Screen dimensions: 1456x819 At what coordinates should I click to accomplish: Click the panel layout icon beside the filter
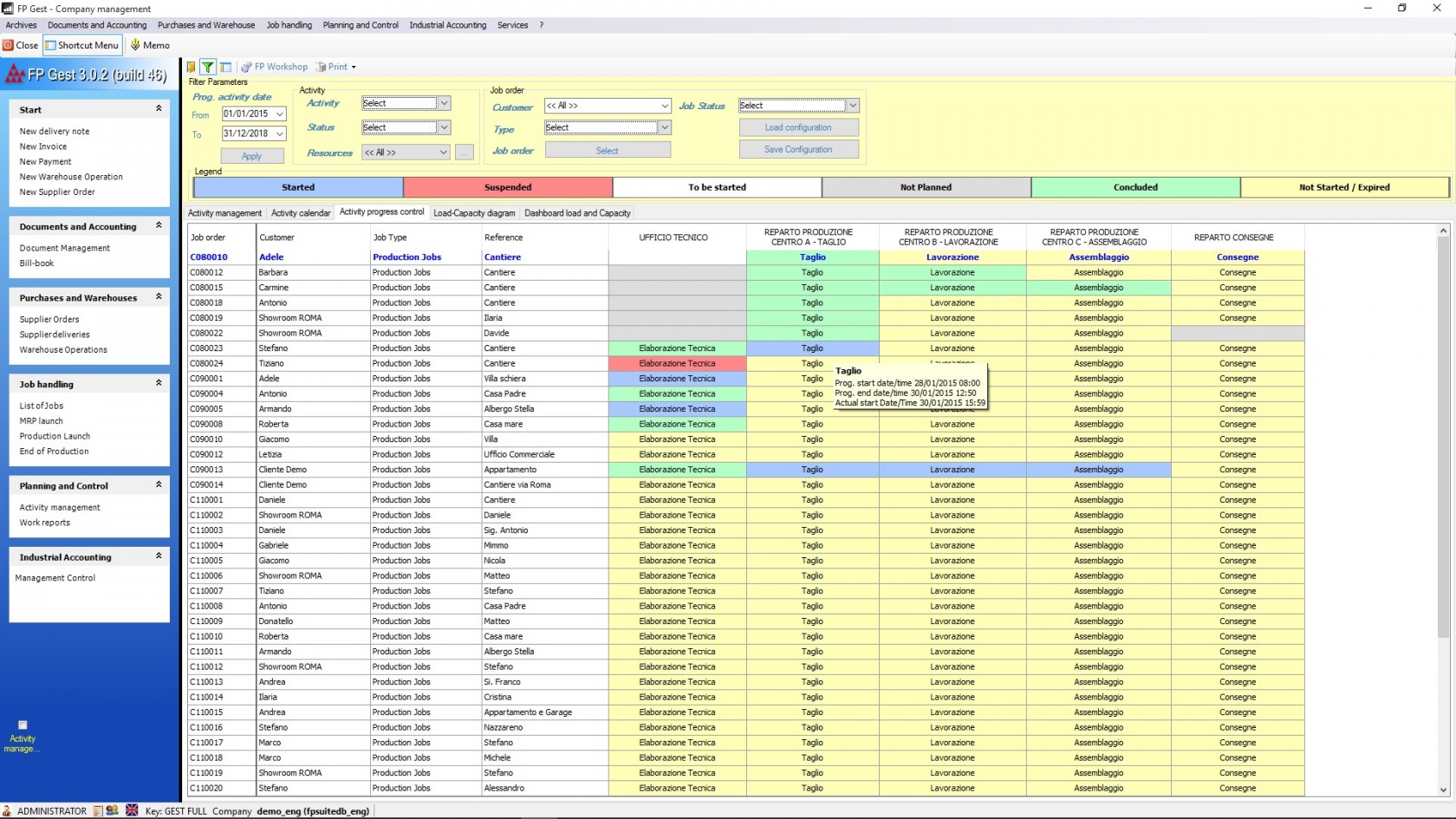(225, 67)
